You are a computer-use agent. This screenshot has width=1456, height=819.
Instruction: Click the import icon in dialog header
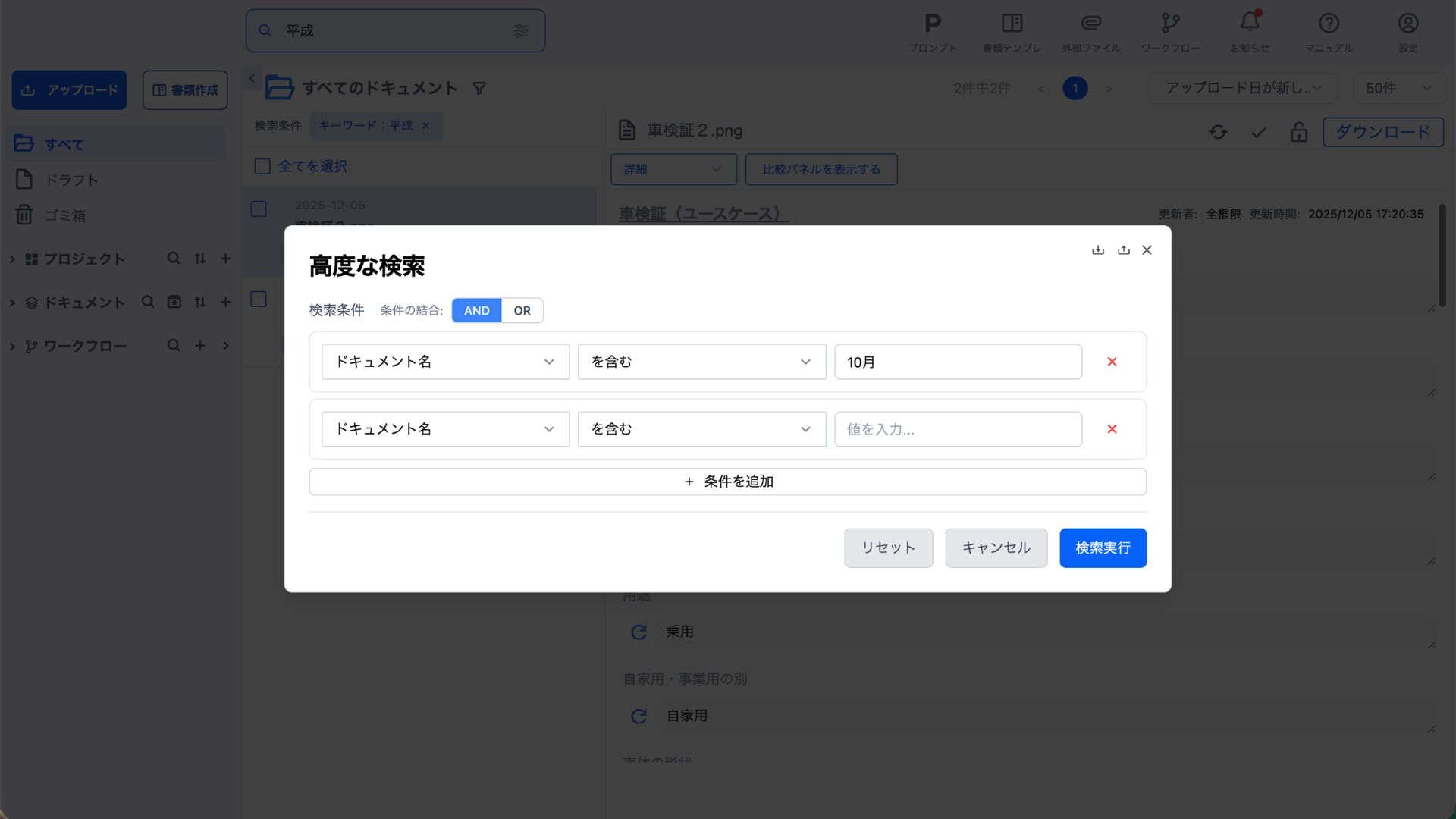pyautogui.click(x=1097, y=250)
